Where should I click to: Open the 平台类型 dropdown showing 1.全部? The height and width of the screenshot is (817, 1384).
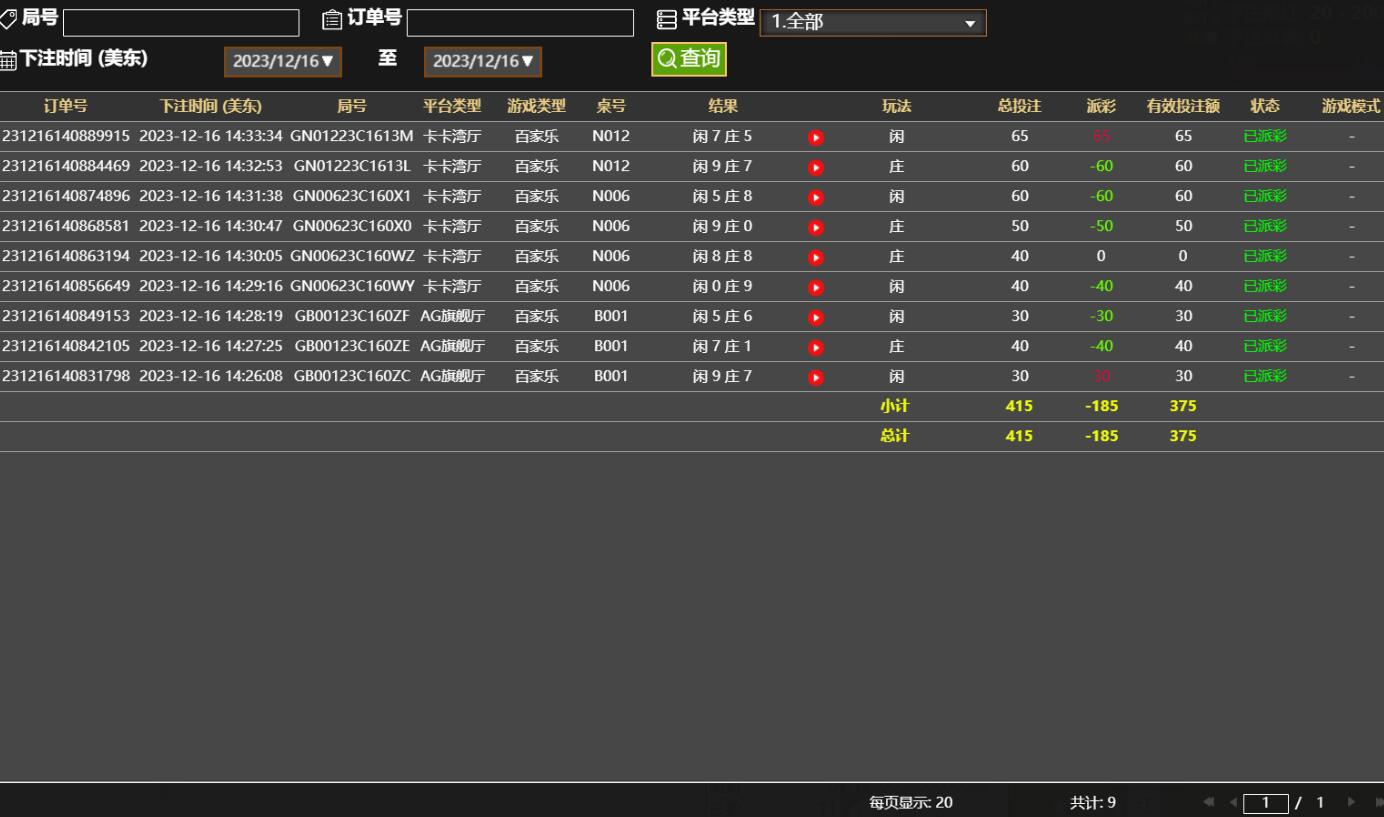point(872,23)
